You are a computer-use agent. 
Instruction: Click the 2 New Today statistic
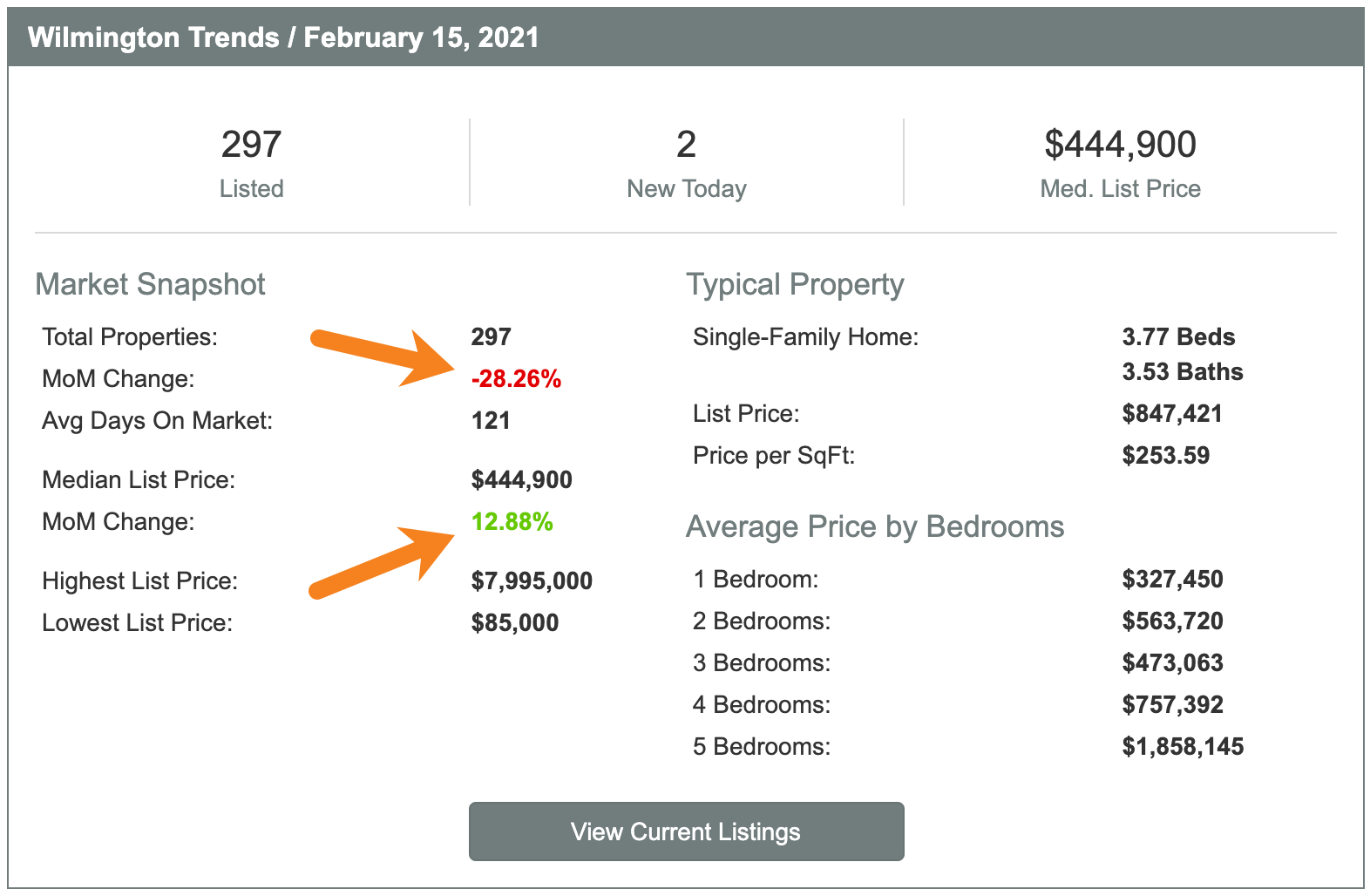[x=687, y=163]
